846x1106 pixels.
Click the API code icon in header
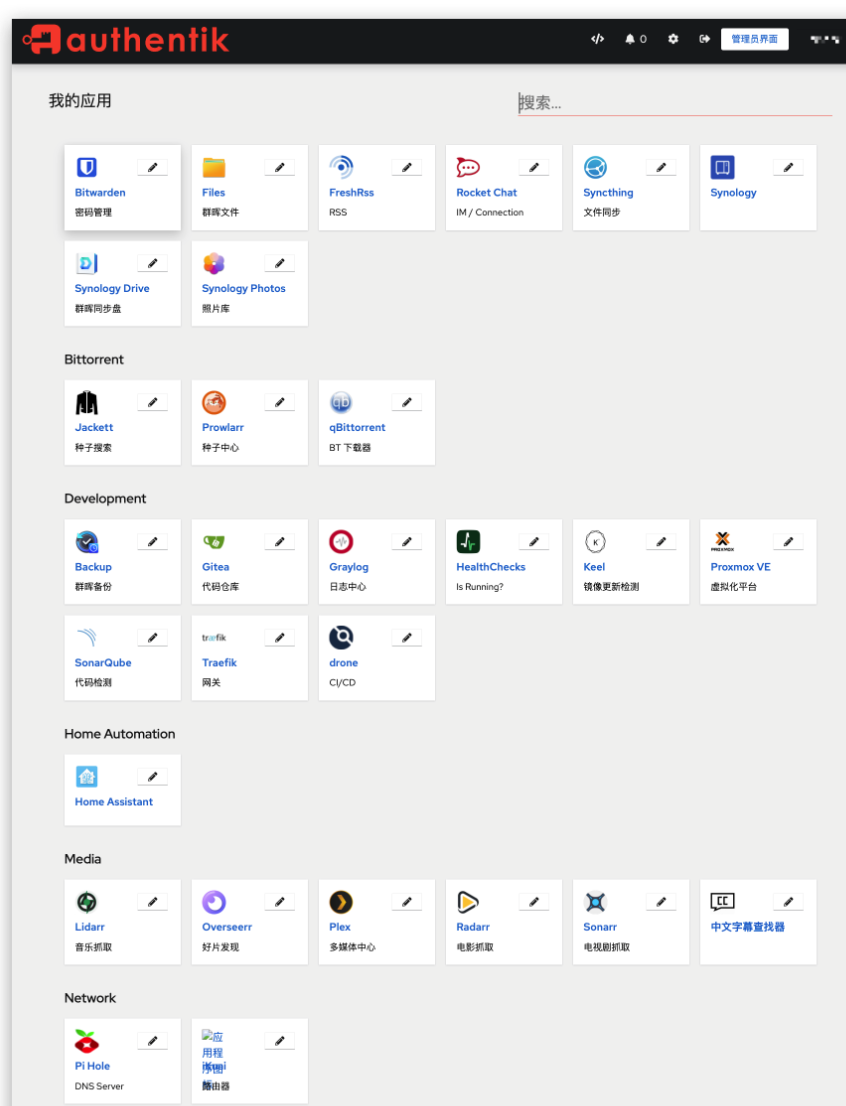(x=597, y=39)
